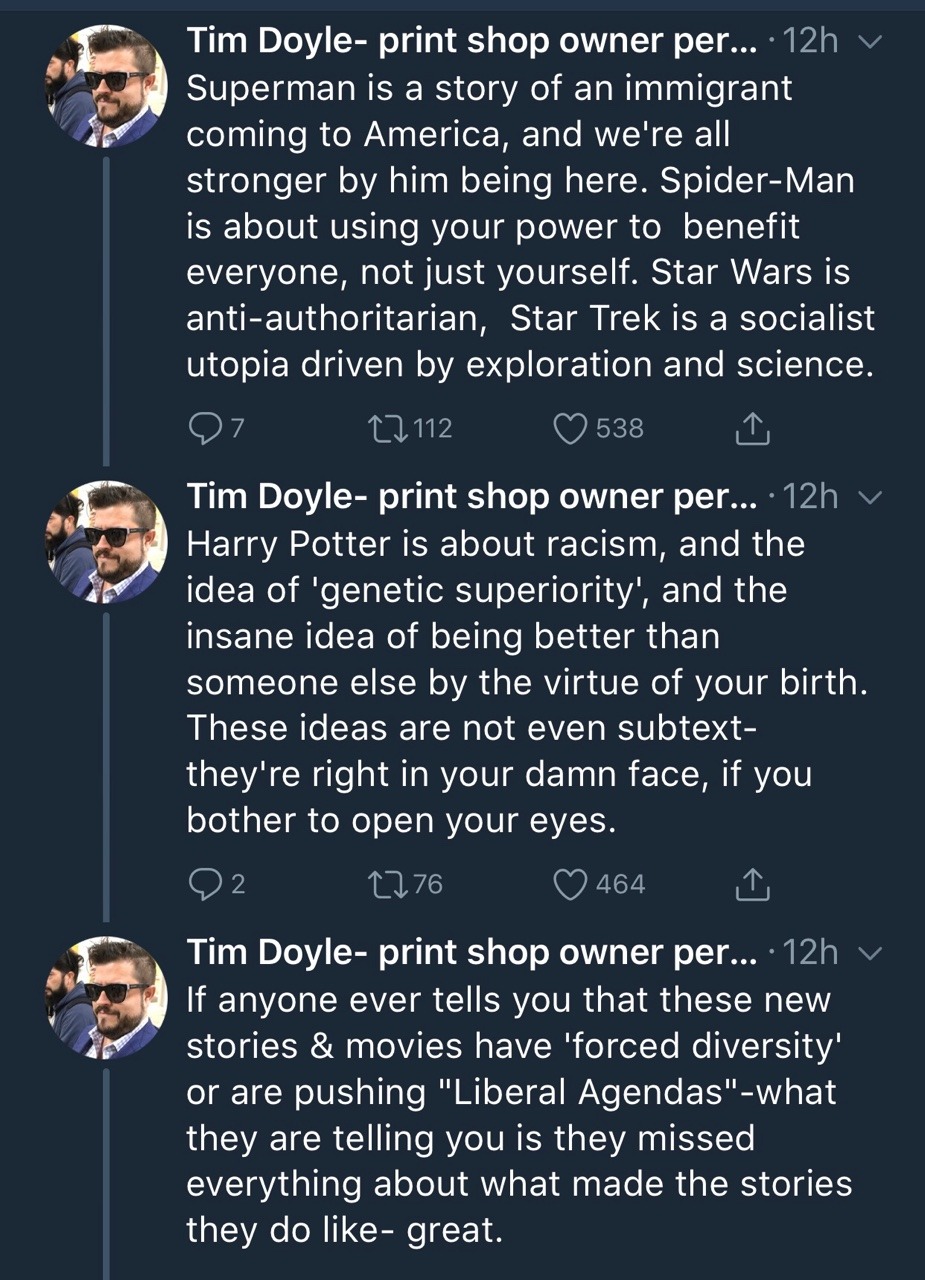Tap the second tweet's profile avatar
Image resolution: width=925 pixels, height=1280 pixels.
pos(106,541)
